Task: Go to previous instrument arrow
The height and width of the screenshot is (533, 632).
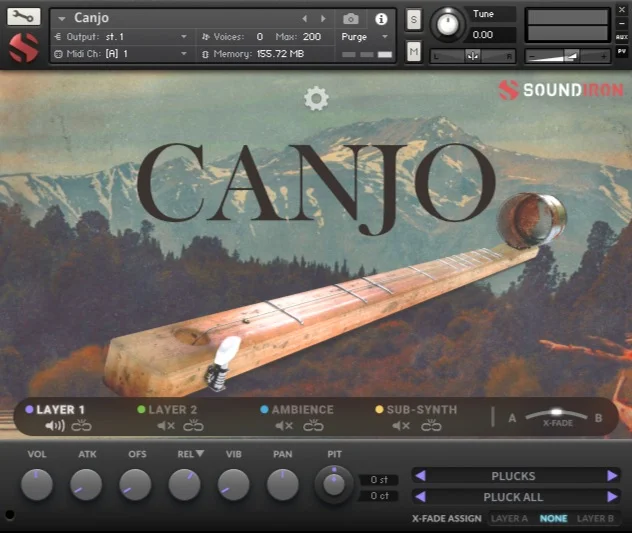Action: click(x=305, y=19)
